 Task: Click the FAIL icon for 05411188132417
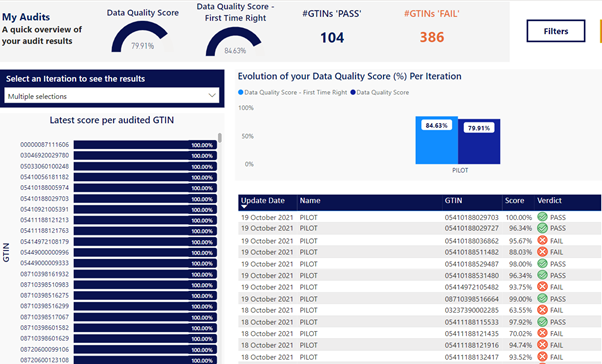pos(542,357)
